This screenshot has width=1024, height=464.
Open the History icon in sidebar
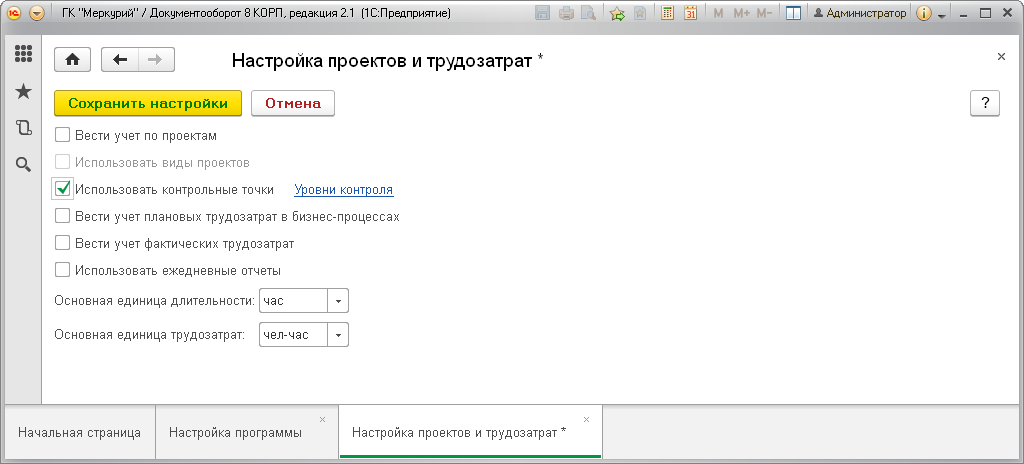tap(24, 127)
